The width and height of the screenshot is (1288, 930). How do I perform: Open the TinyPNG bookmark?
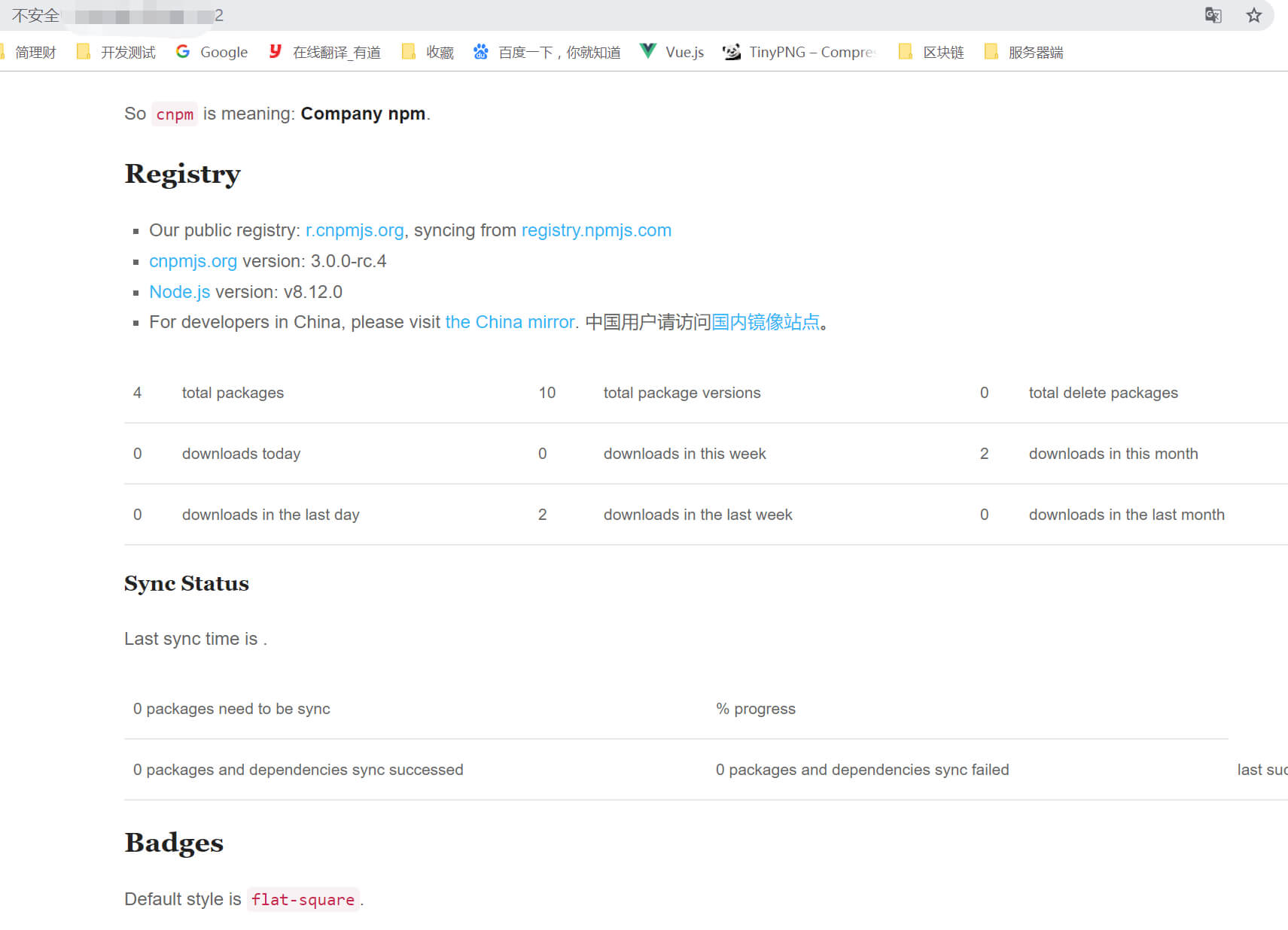[x=799, y=52]
